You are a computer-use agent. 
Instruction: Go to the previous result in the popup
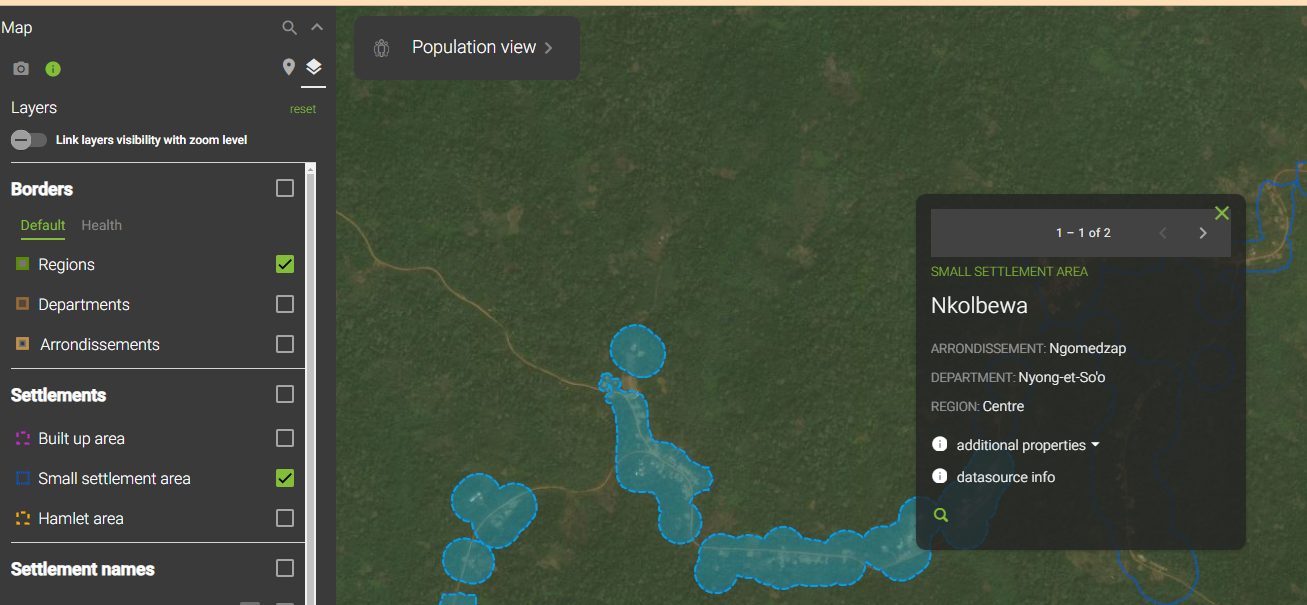(x=1162, y=233)
